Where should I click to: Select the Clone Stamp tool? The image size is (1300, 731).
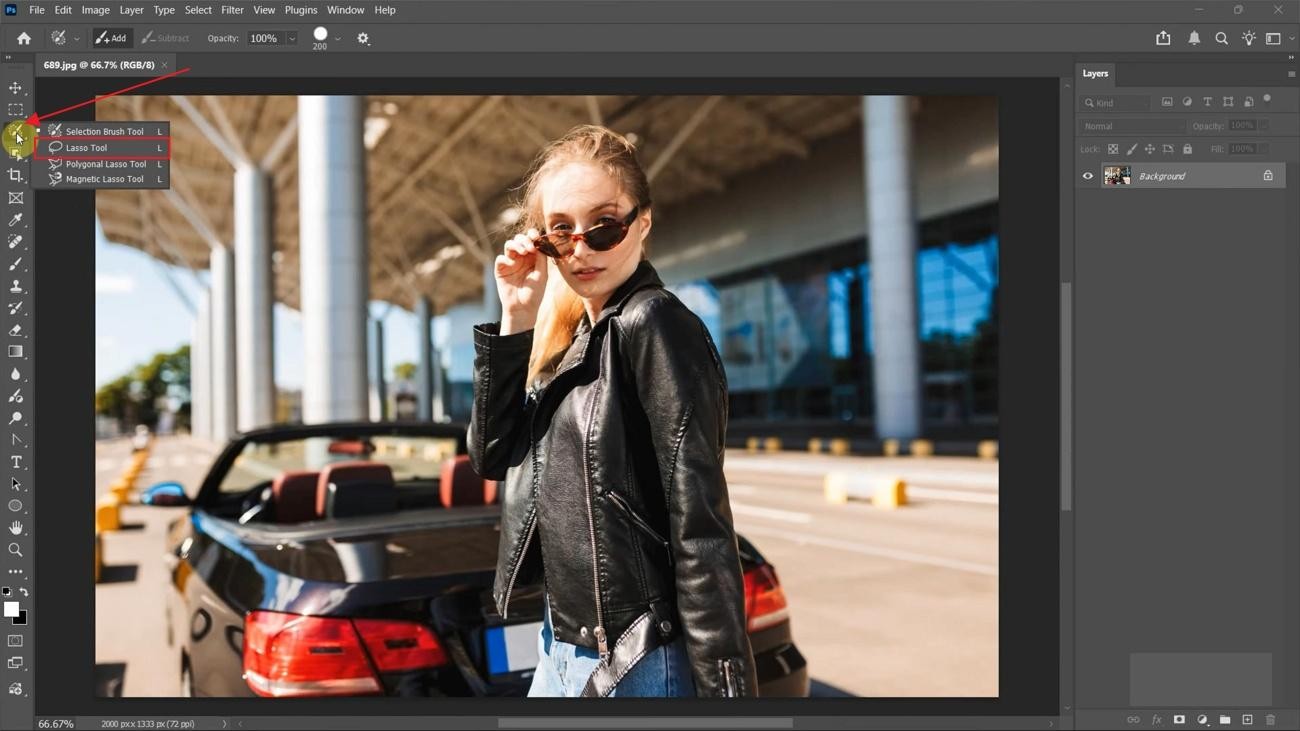coord(15,286)
